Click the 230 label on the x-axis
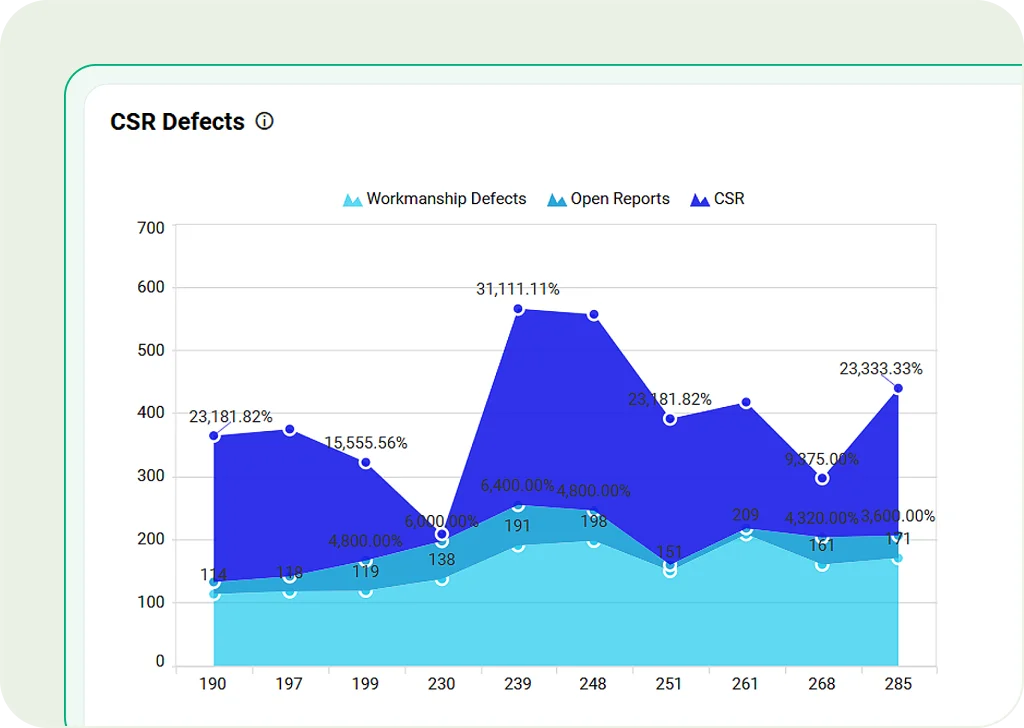The height and width of the screenshot is (728, 1024). pyautogui.click(x=441, y=684)
